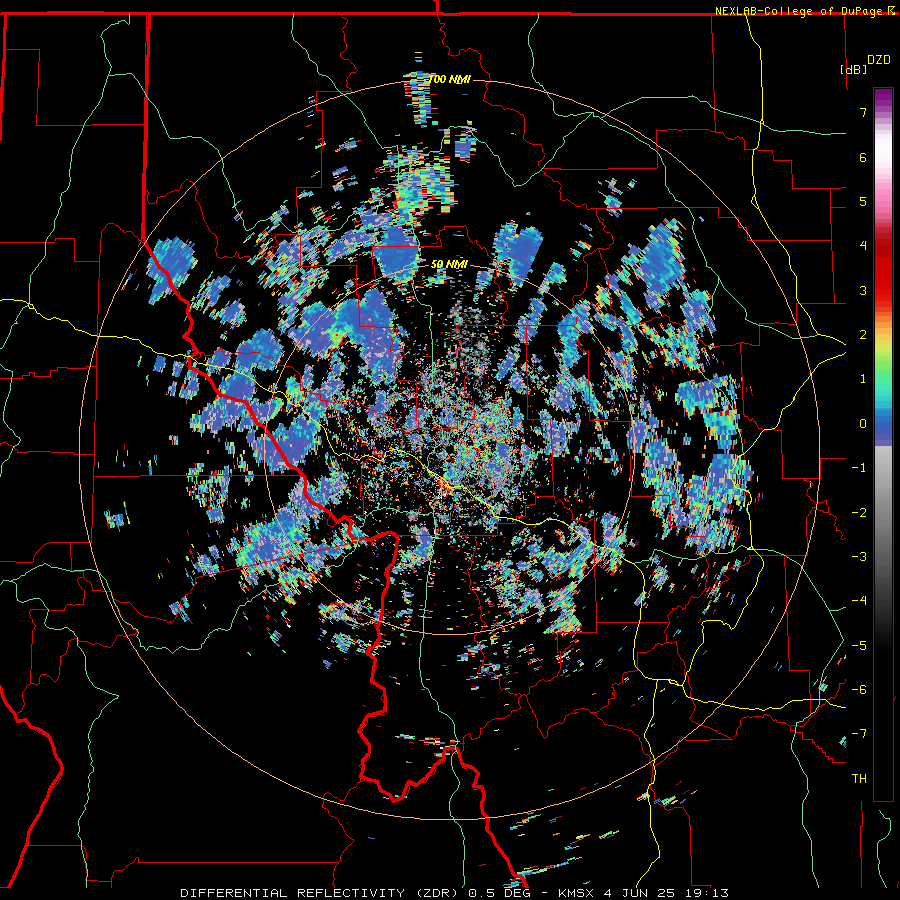The height and width of the screenshot is (900, 900).
Task: Click the -6 value on color scale
Action: [859, 690]
